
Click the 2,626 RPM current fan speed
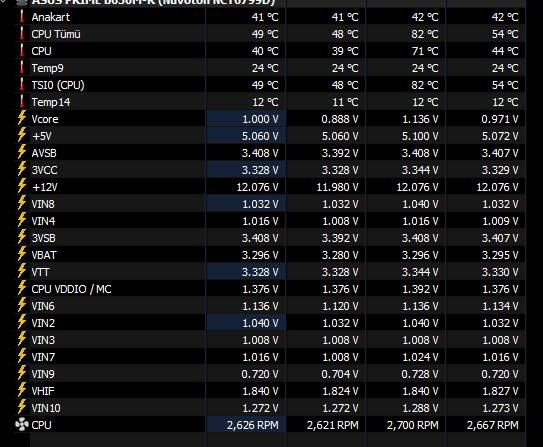tap(252, 425)
